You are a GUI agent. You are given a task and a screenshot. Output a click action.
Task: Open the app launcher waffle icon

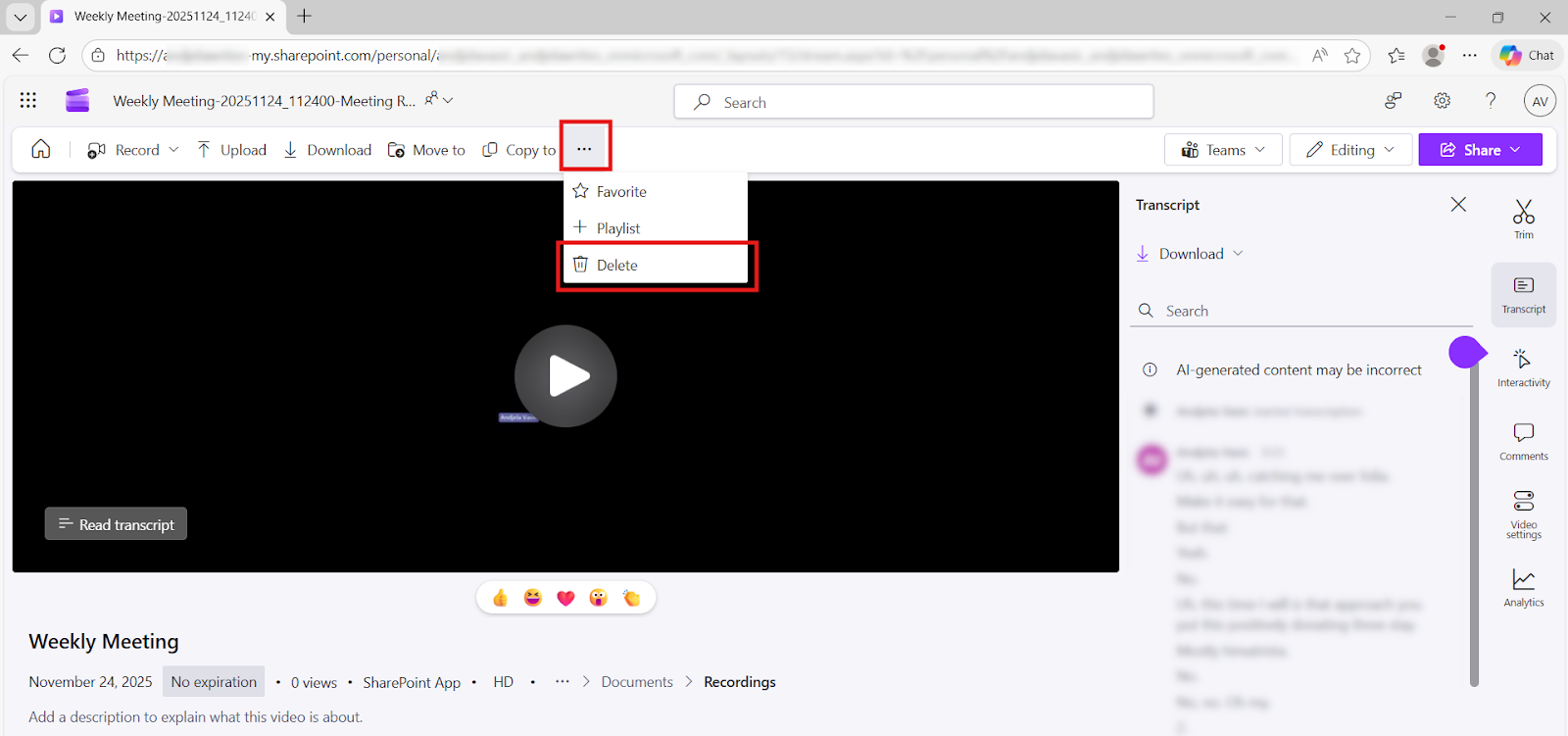[x=28, y=100]
